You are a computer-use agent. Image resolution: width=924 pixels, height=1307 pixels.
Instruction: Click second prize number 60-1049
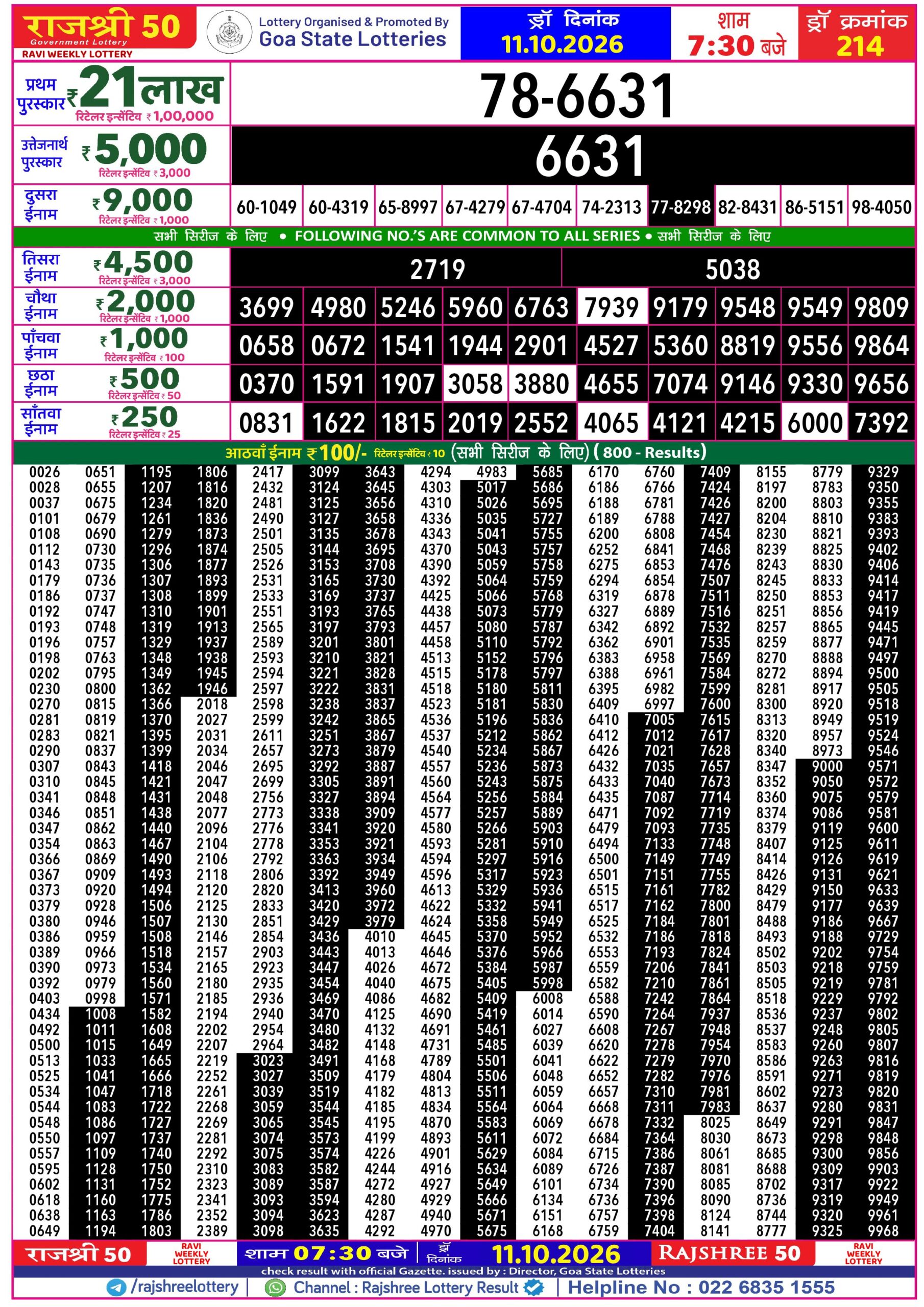pos(266,207)
